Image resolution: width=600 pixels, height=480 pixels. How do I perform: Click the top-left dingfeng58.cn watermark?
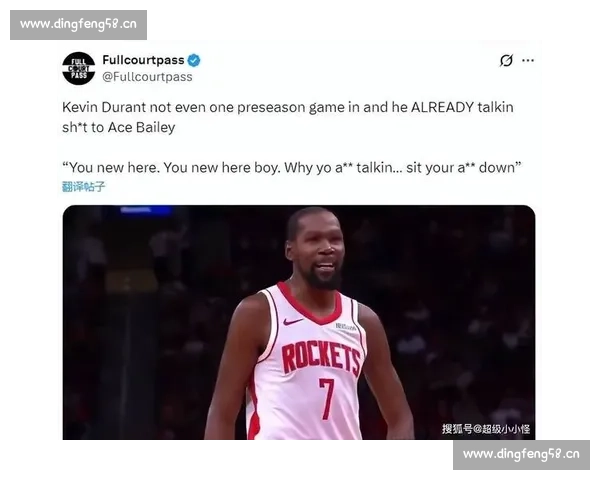78,25
